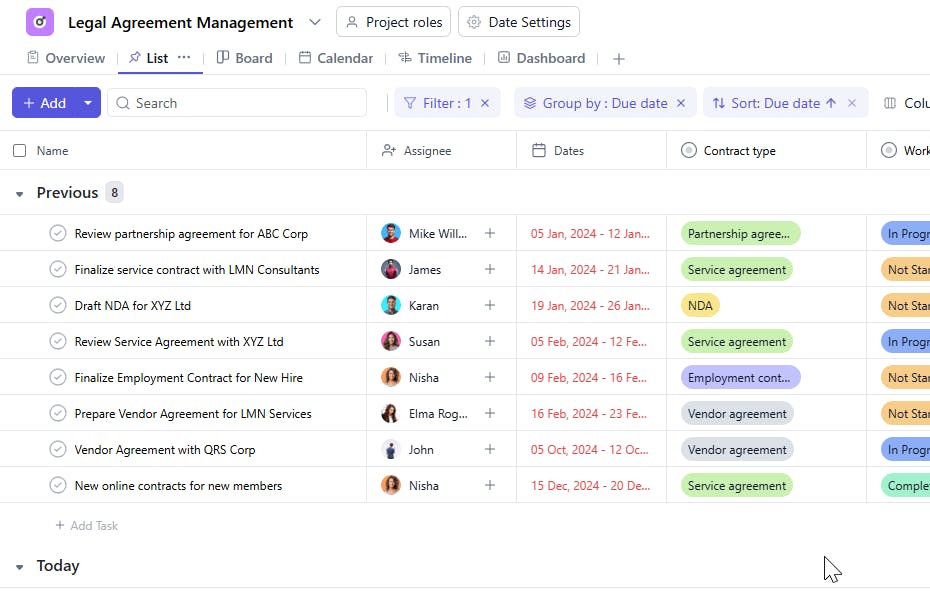Toggle completion circle for 'Vendor Agreement with QRS Corp'
The width and height of the screenshot is (930, 600).
coord(58,450)
